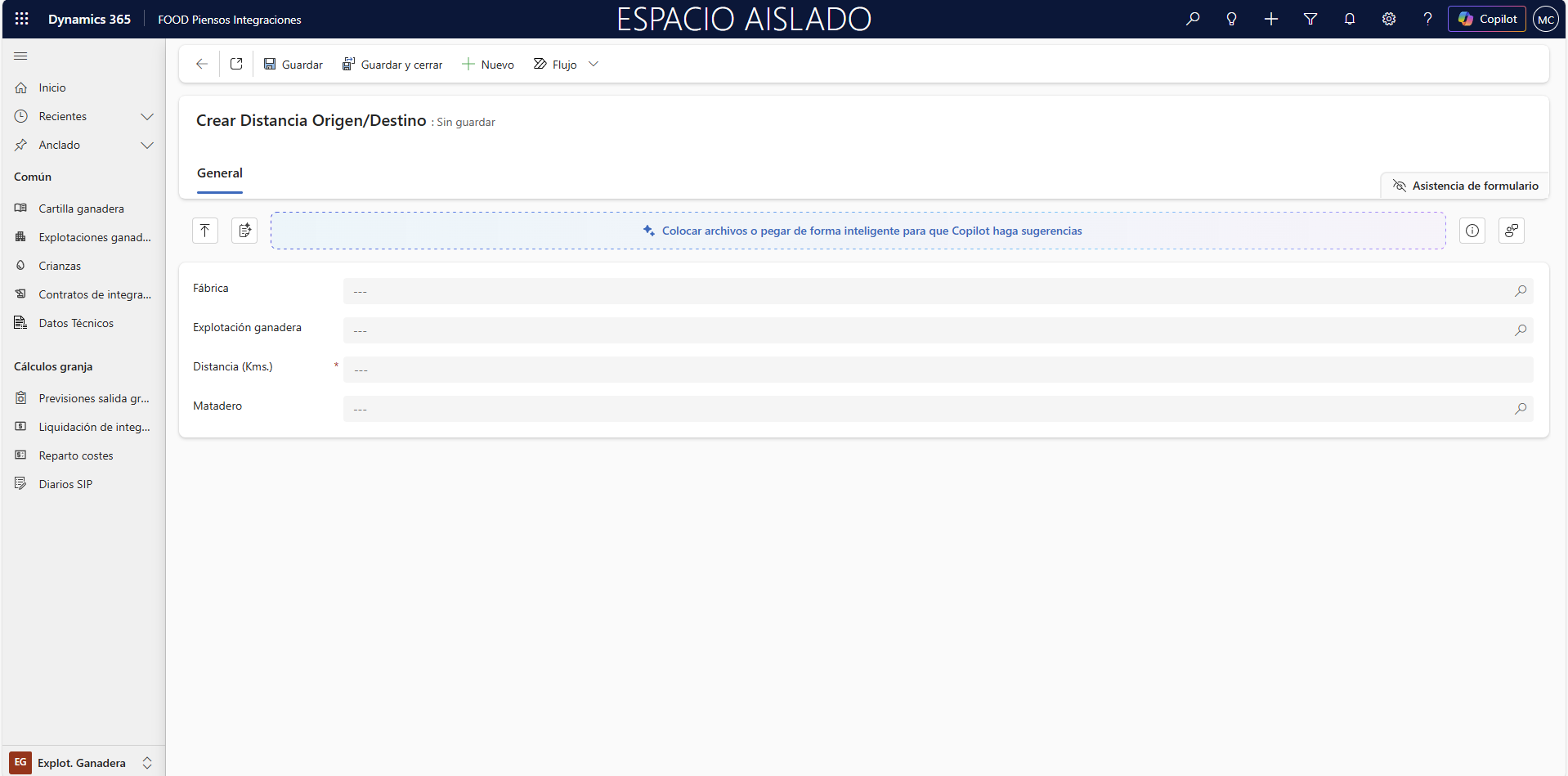This screenshot has width=1568, height=776.
Task: Open the Copilot information icon
Action: coord(1472,230)
